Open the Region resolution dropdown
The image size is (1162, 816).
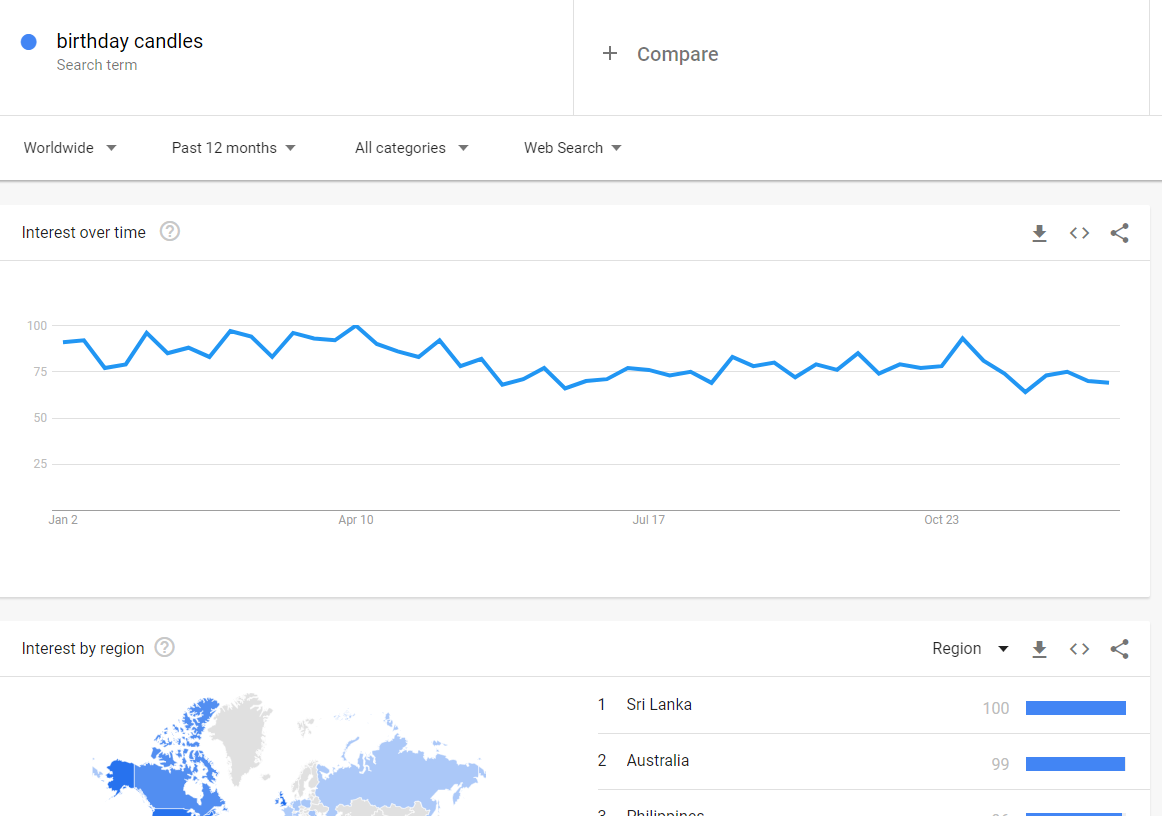click(x=970, y=649)
